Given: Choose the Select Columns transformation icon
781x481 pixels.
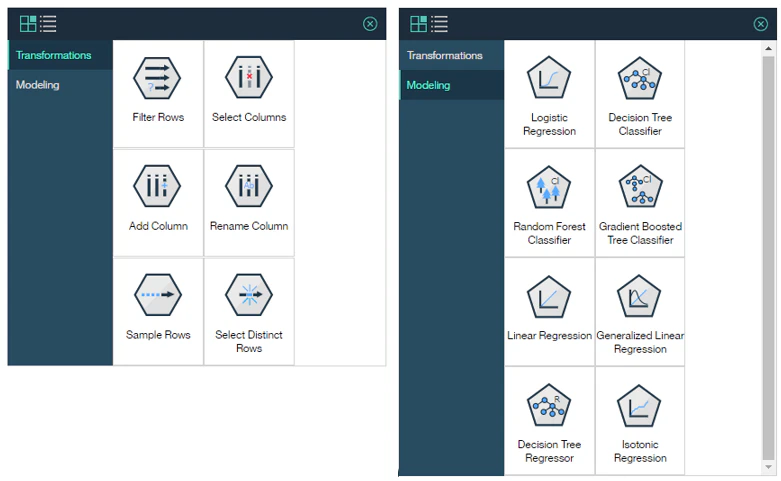Looking at the screenshot, I should pyautogui.click(x=249, y=78).
